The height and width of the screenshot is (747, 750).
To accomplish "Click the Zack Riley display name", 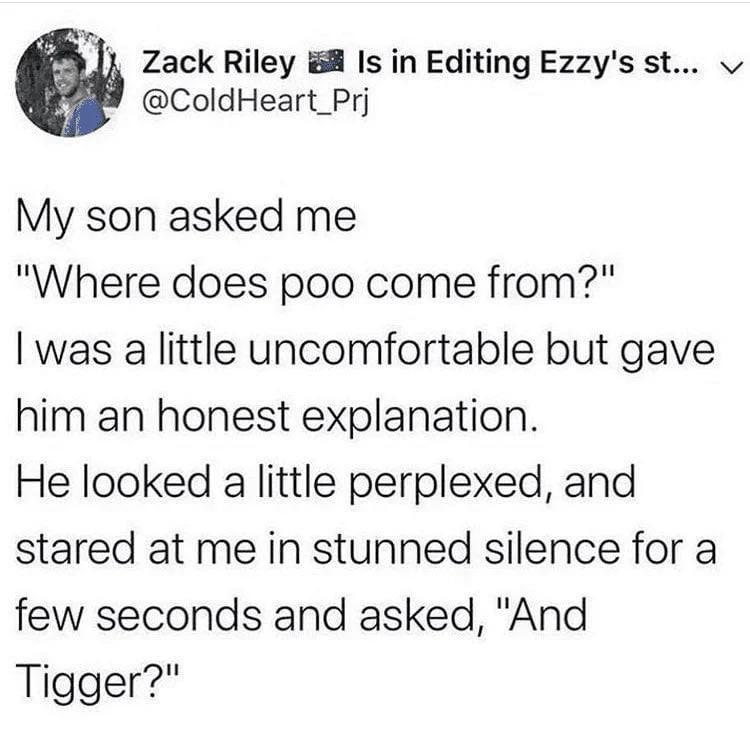I will (219, 63).
